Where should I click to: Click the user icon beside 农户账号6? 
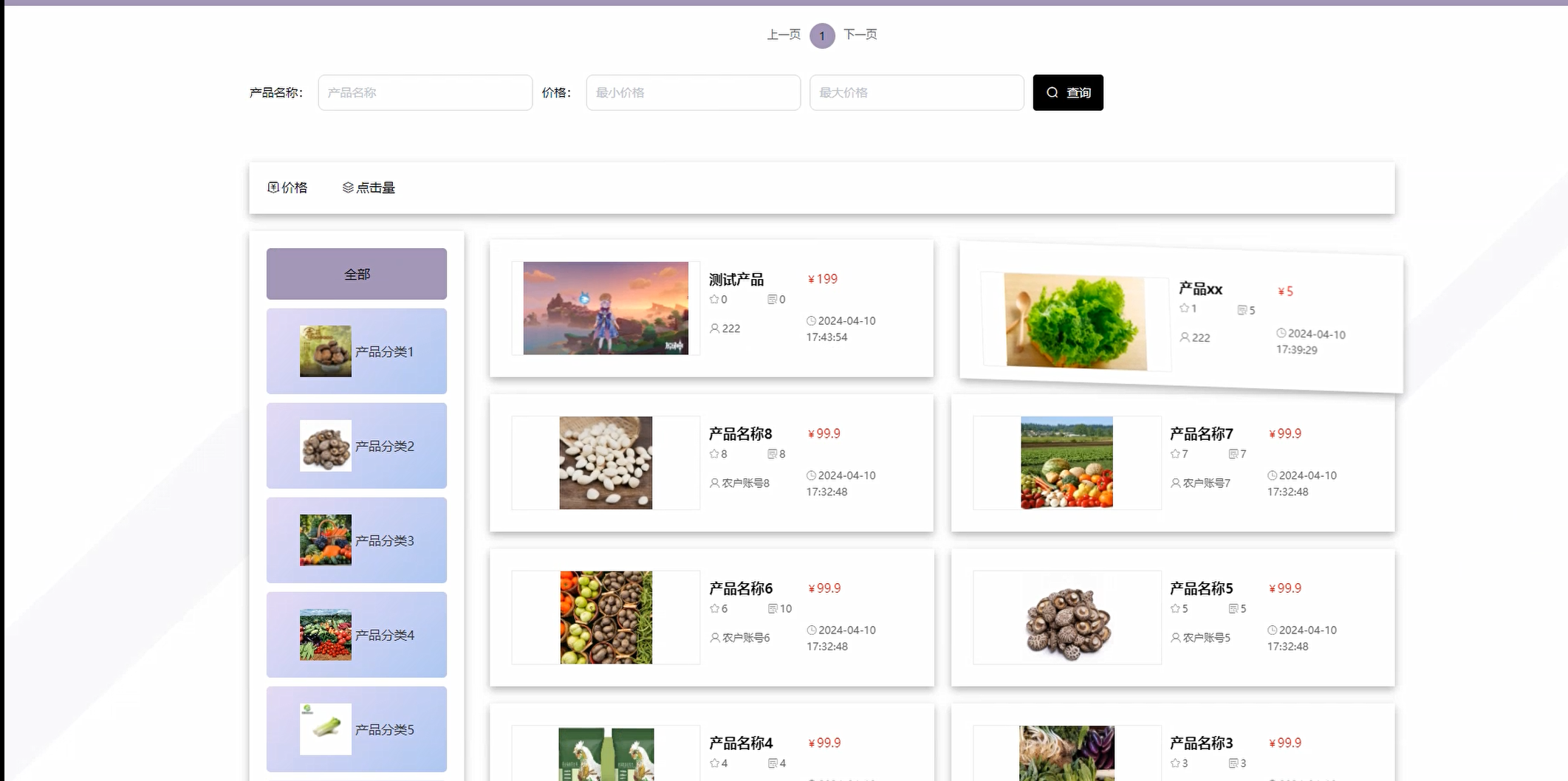coord(714,637)
